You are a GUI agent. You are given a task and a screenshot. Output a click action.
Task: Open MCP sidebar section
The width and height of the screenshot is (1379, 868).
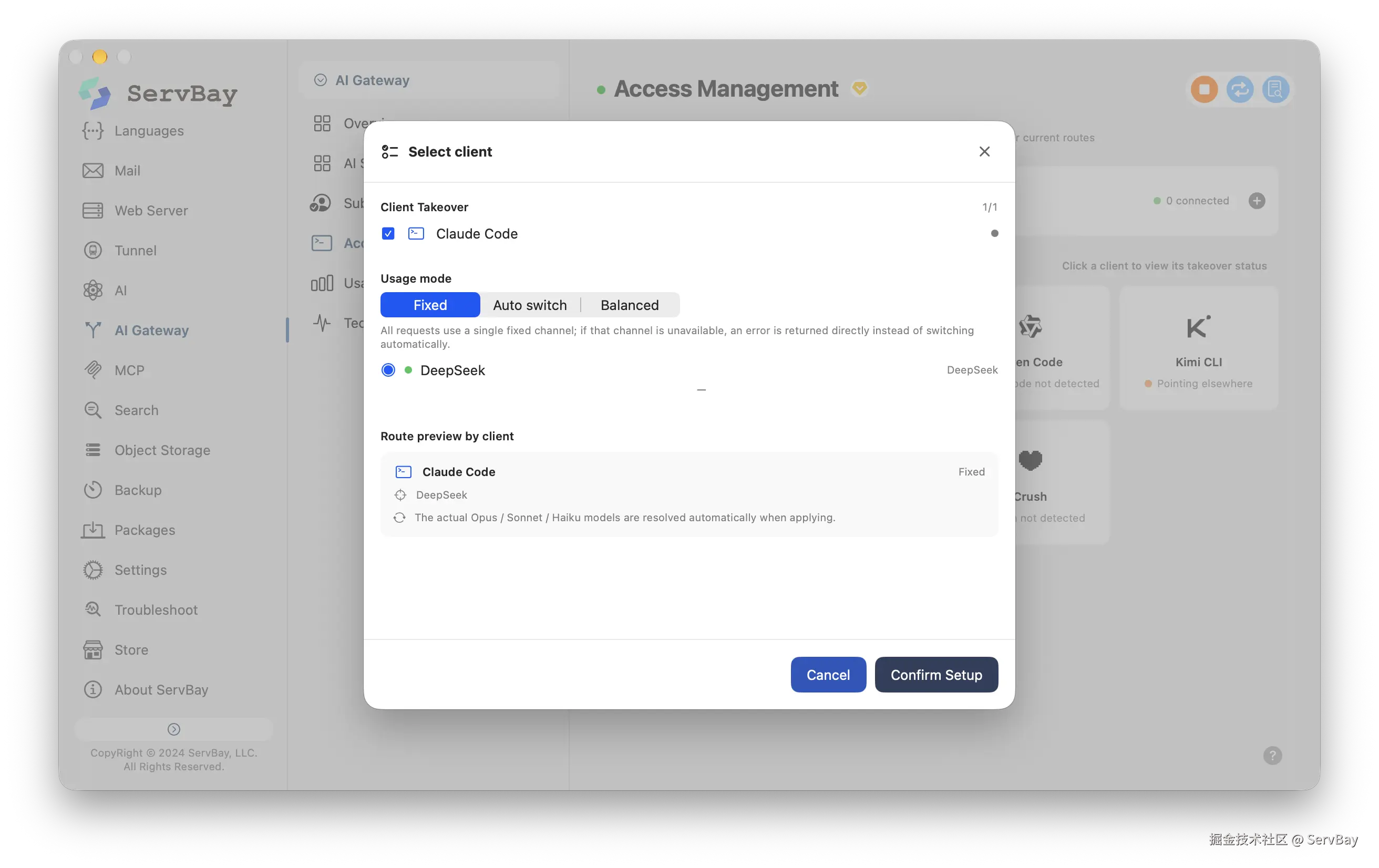click(x=114, y=370)
